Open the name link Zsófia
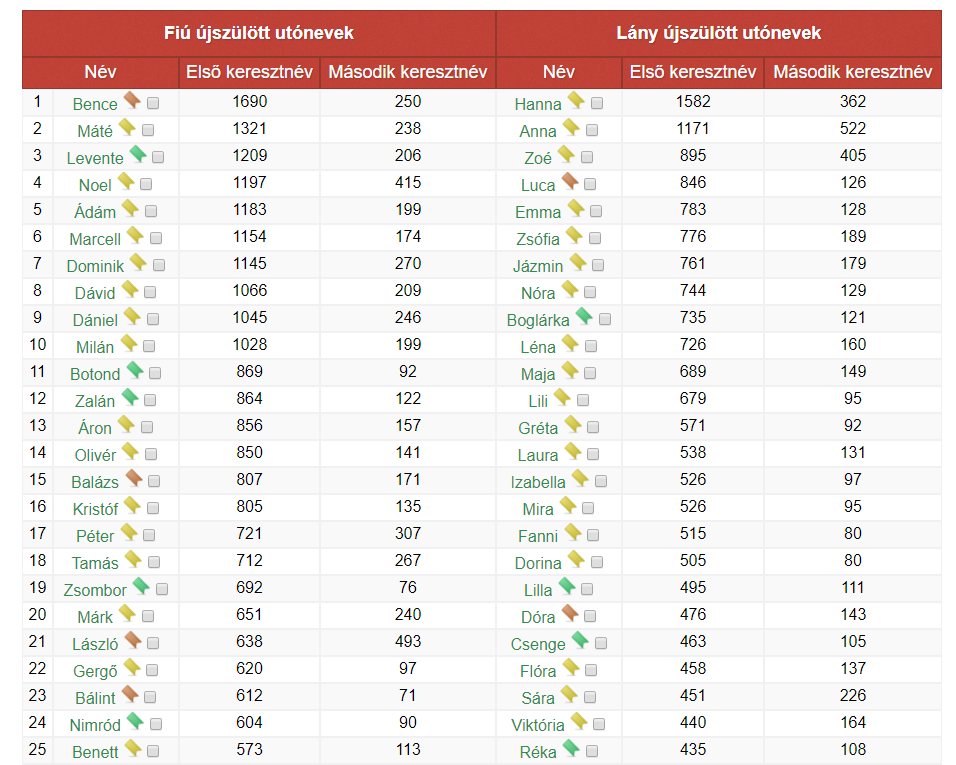Screen dimensions: 956x765 click(x=537, y=239)
